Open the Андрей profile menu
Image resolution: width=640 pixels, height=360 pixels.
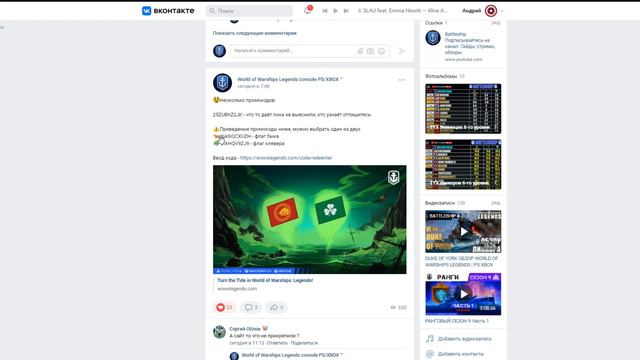coord(482,11)
